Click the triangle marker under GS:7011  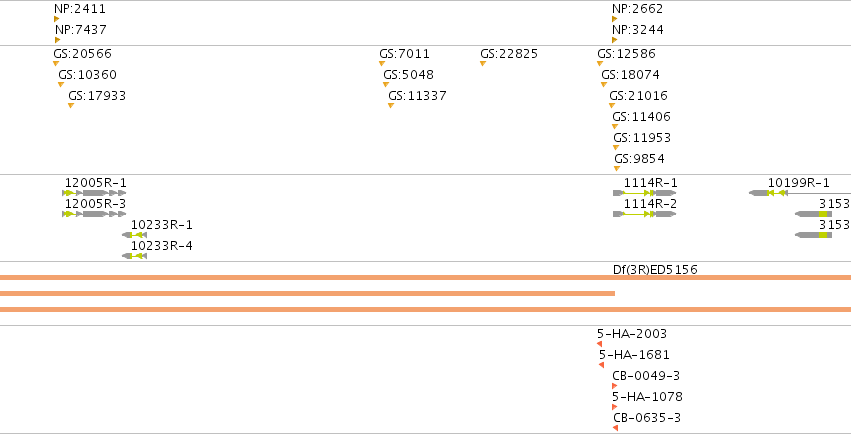pyautogui.click(x=382, y=63)
